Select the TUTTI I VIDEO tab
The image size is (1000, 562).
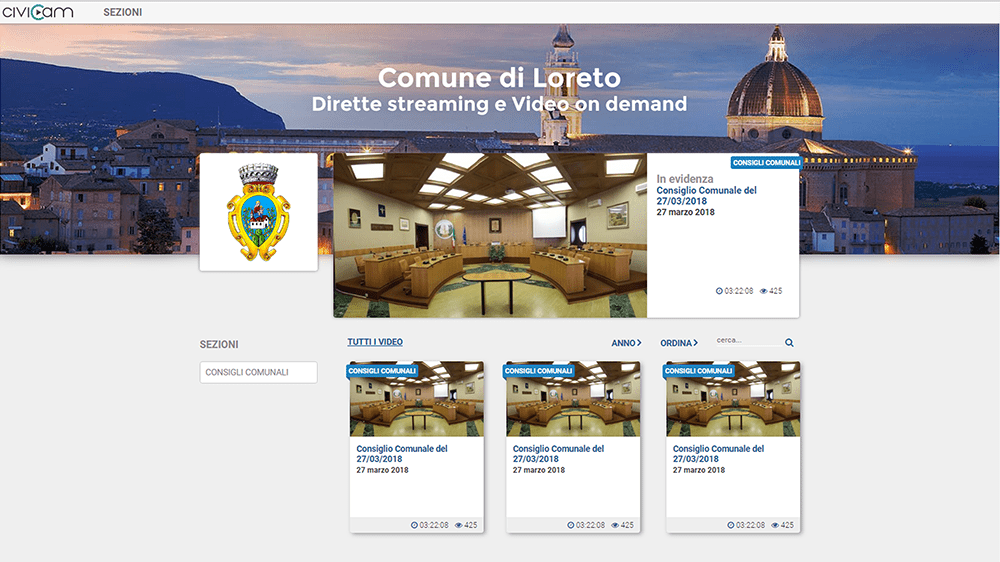point(375,342)
